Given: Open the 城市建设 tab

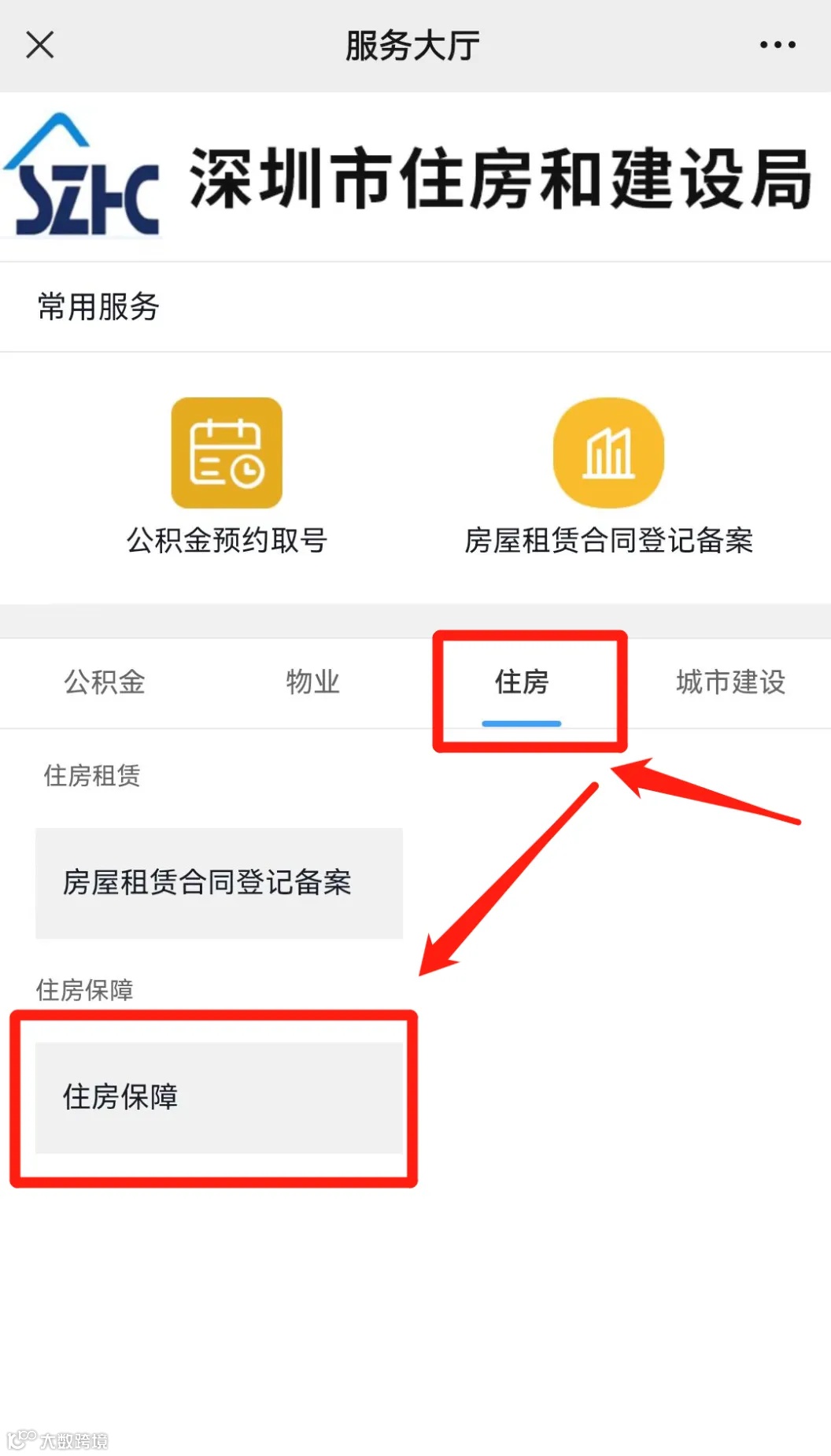Looking at the screenshot, I should click(730, 682).
